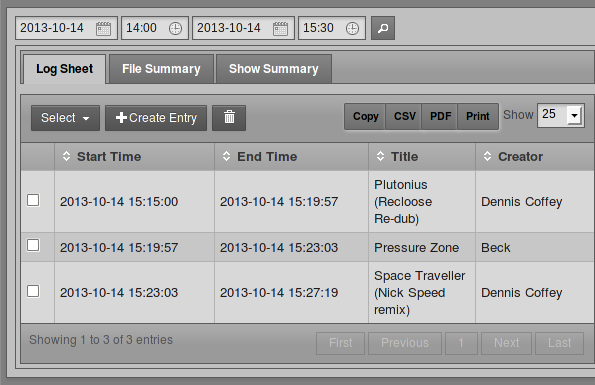Export the log as CSV
The width and height of the screenshot is (595, 385).
coord(405,116)
